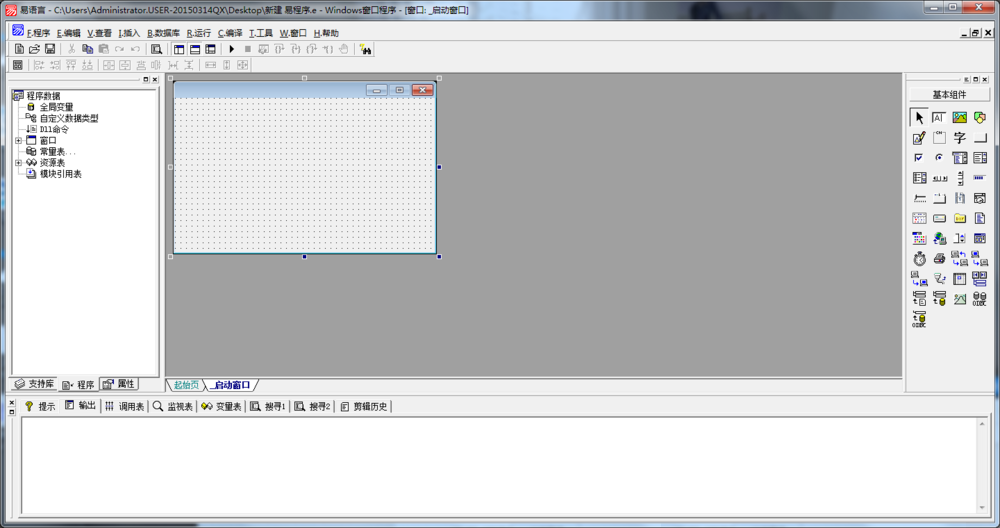This screenshot has width=1000, height=528.
Task: Click the New file toolbar icon
Action: (19, 49)
